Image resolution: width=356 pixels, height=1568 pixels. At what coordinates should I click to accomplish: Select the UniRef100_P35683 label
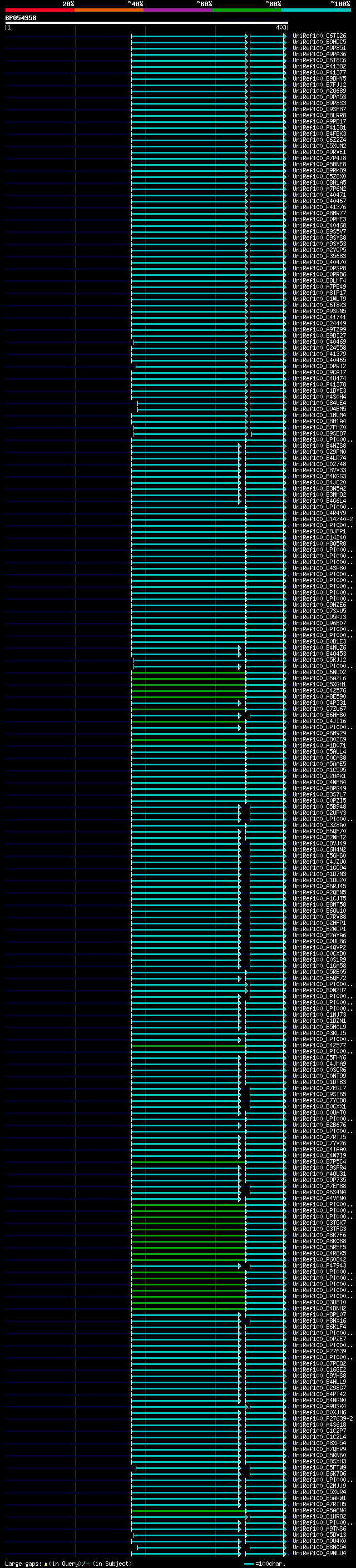tap(319, 256)
